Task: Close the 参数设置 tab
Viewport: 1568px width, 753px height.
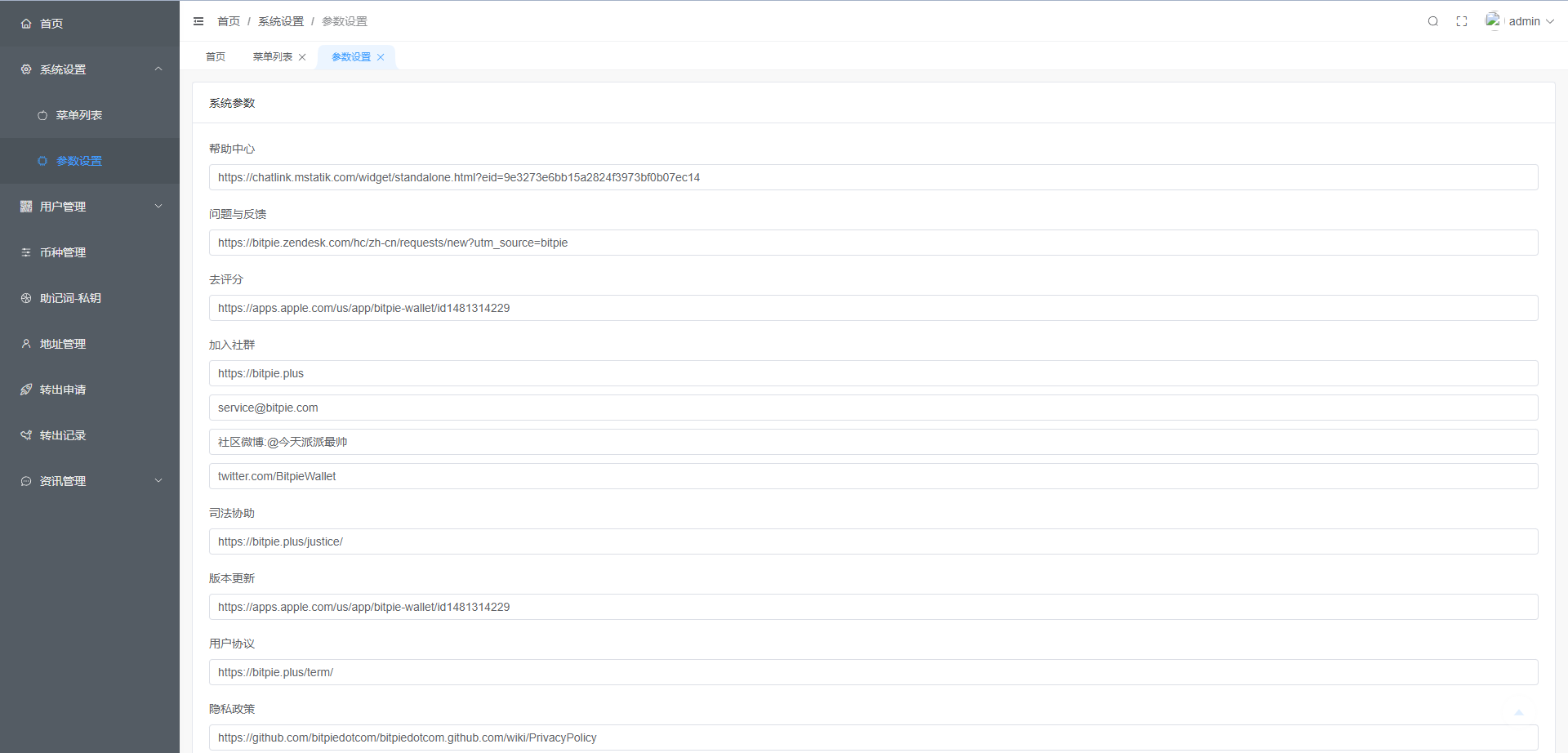Action: [x=381, y=57]
